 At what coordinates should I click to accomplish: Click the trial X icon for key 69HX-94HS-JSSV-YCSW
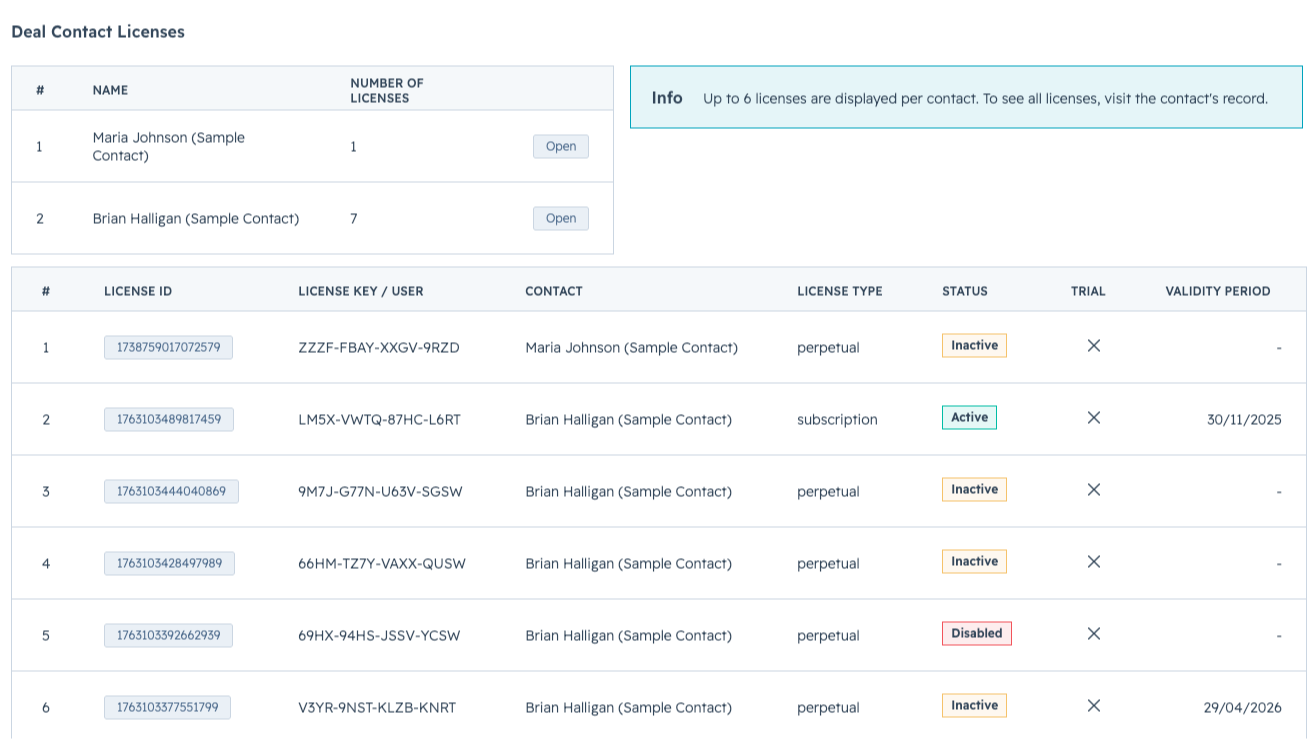pyautogui.click(x=1093, y=633)
